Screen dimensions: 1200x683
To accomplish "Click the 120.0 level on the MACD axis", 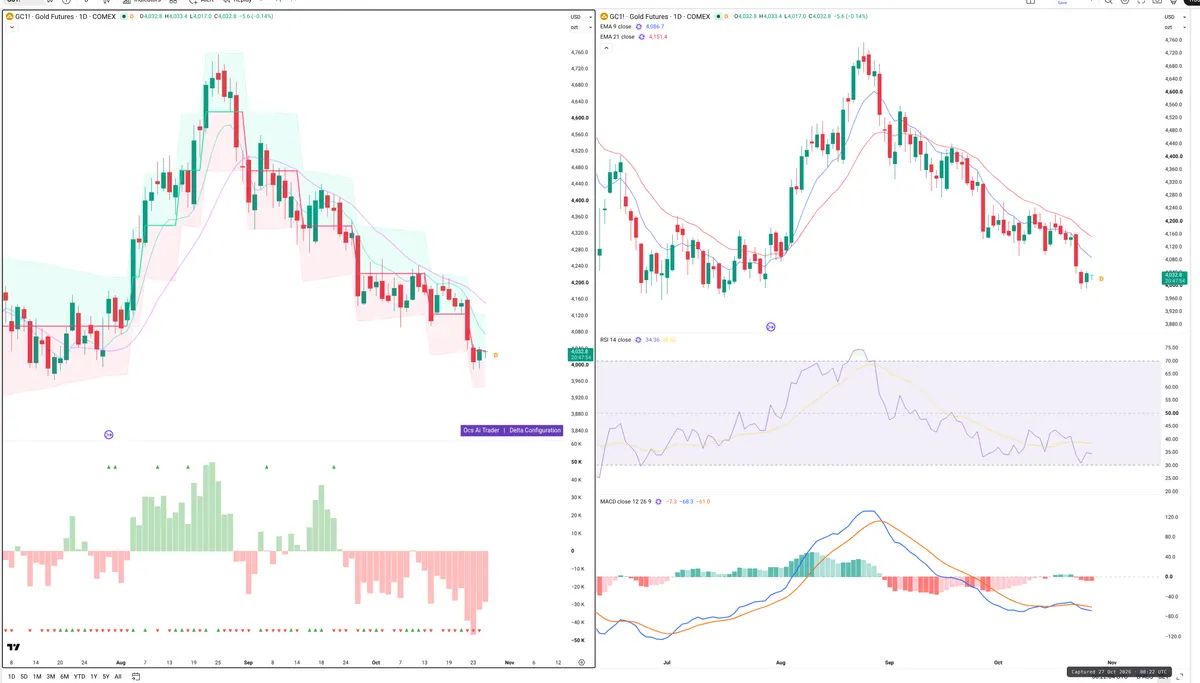I will click(1171, 518).
